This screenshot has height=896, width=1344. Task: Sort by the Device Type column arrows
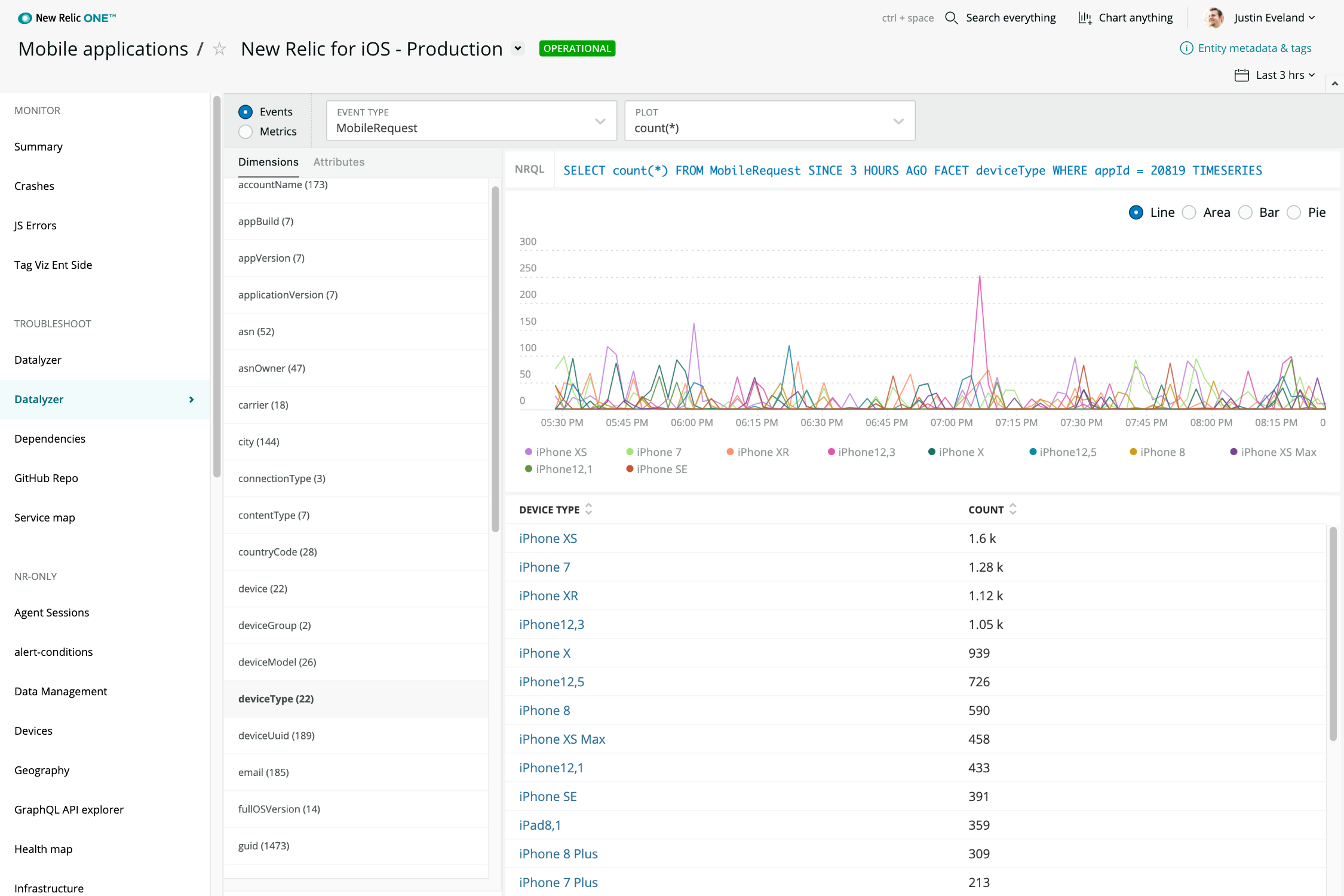pos(589,509)
